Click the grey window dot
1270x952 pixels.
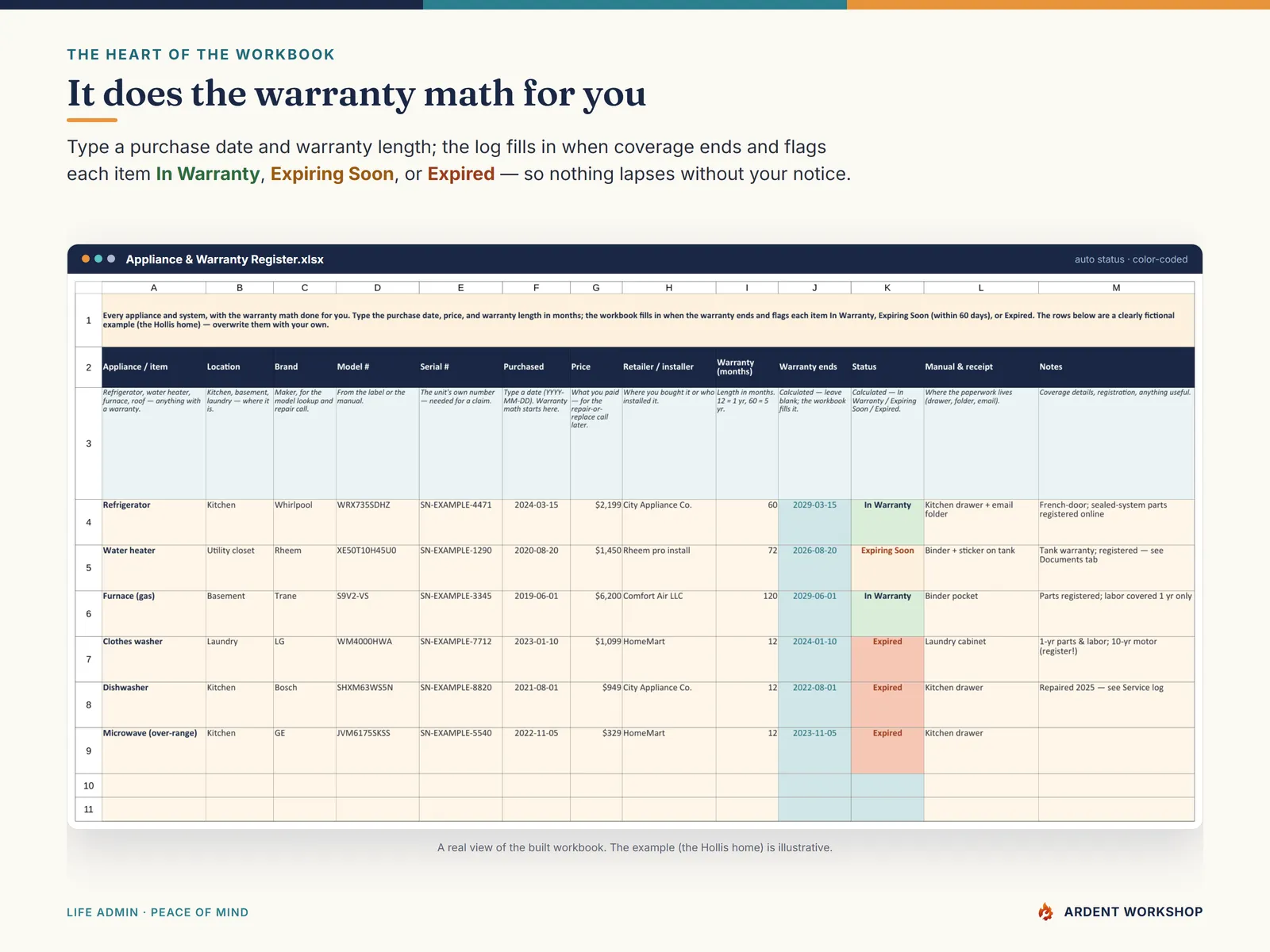[111, 259]
